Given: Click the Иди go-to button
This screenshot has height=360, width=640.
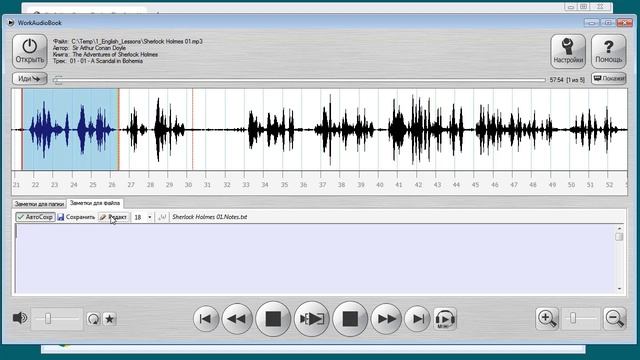Looking at the screenshot, I should tap(30, 78).
